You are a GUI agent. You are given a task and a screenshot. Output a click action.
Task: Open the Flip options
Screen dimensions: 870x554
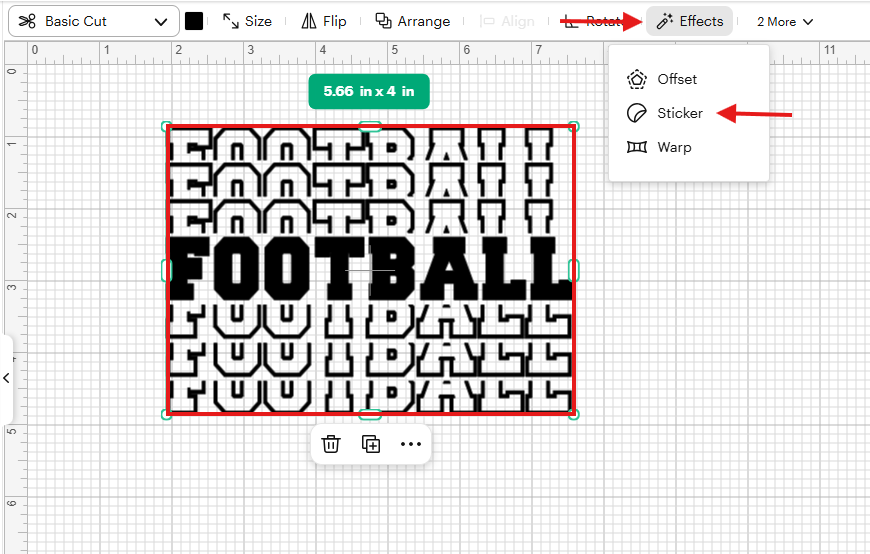click(x=323, y=22)
